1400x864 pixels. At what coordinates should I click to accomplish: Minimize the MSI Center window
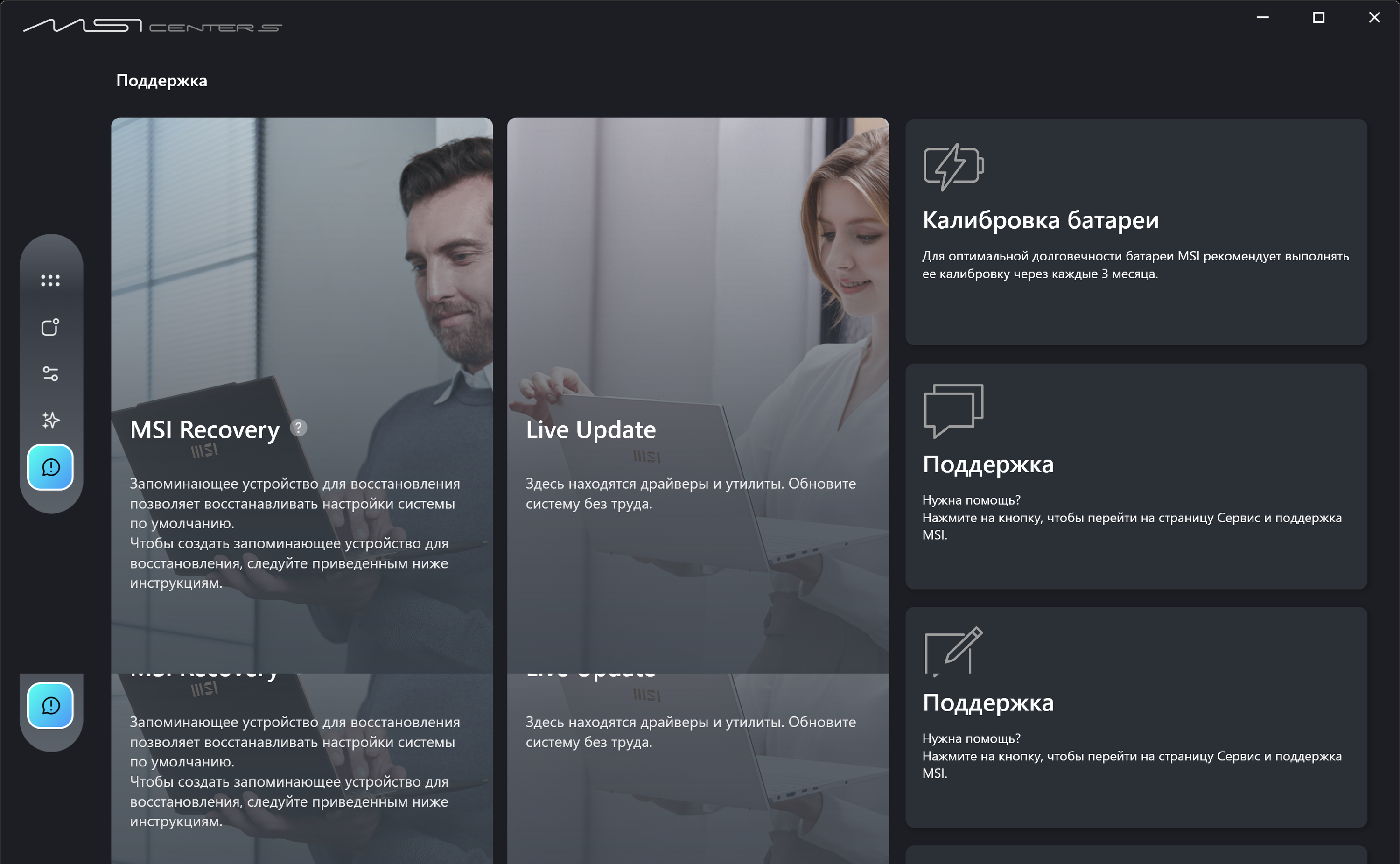[x=1262, y=18]
